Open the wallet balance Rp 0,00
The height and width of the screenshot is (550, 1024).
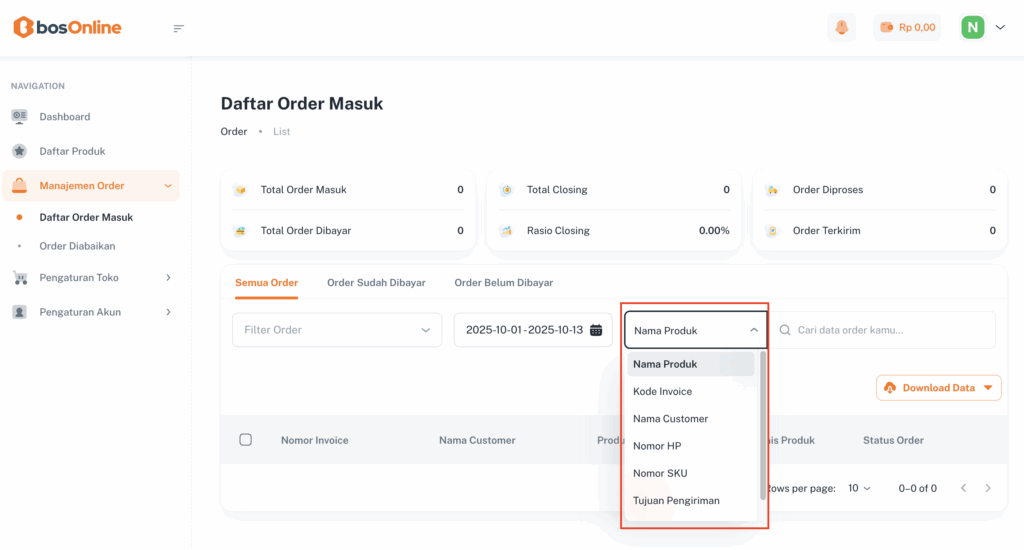tap(907, 28)
